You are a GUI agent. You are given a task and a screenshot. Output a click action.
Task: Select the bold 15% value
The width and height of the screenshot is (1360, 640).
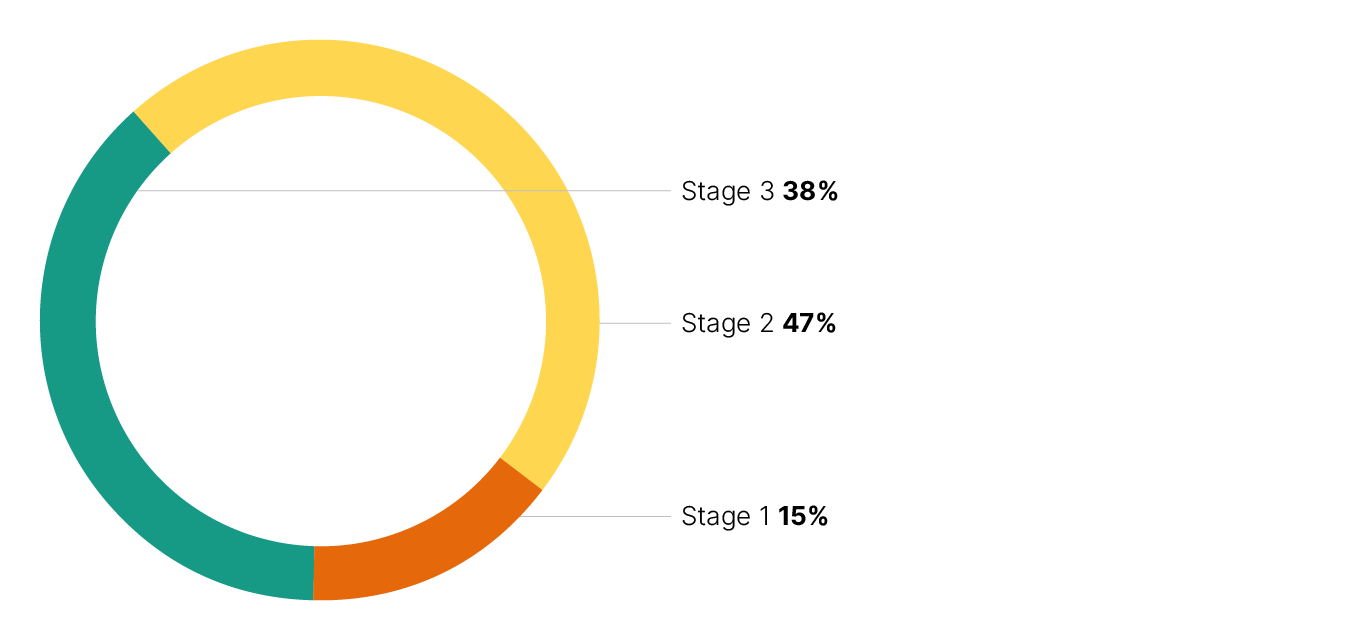click(x=803, y=516)
